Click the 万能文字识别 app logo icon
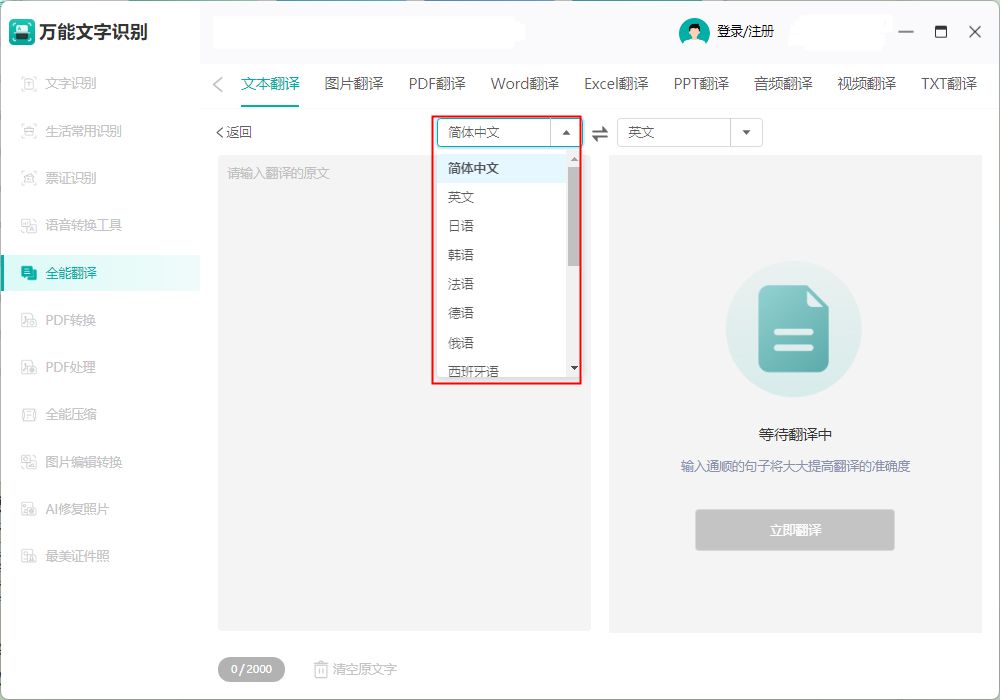This screenshot has width=1000, height=700. click(22, 32)
